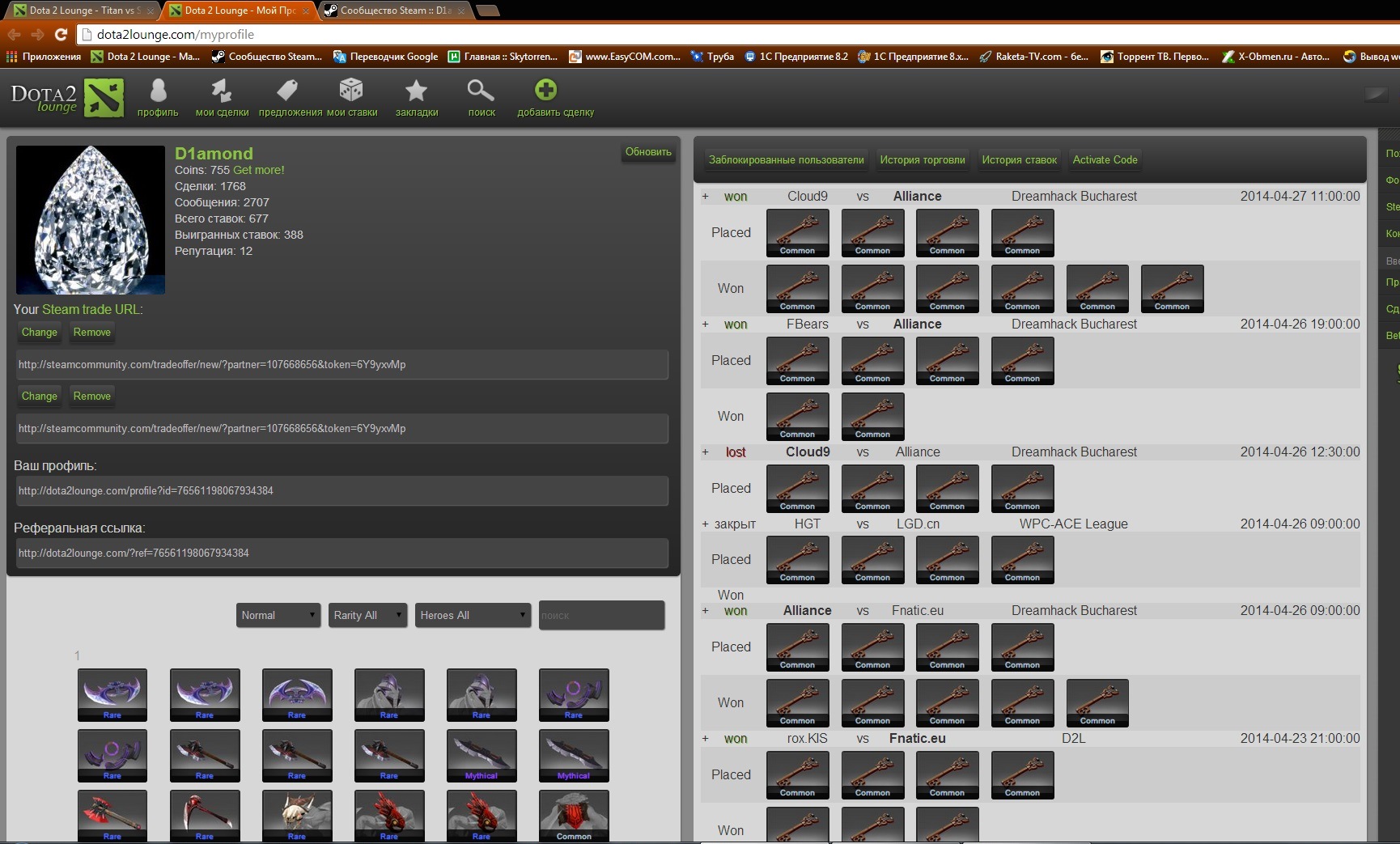Click the browser address bar URL
Screen dimensions: 1400x844
(175, 34)
